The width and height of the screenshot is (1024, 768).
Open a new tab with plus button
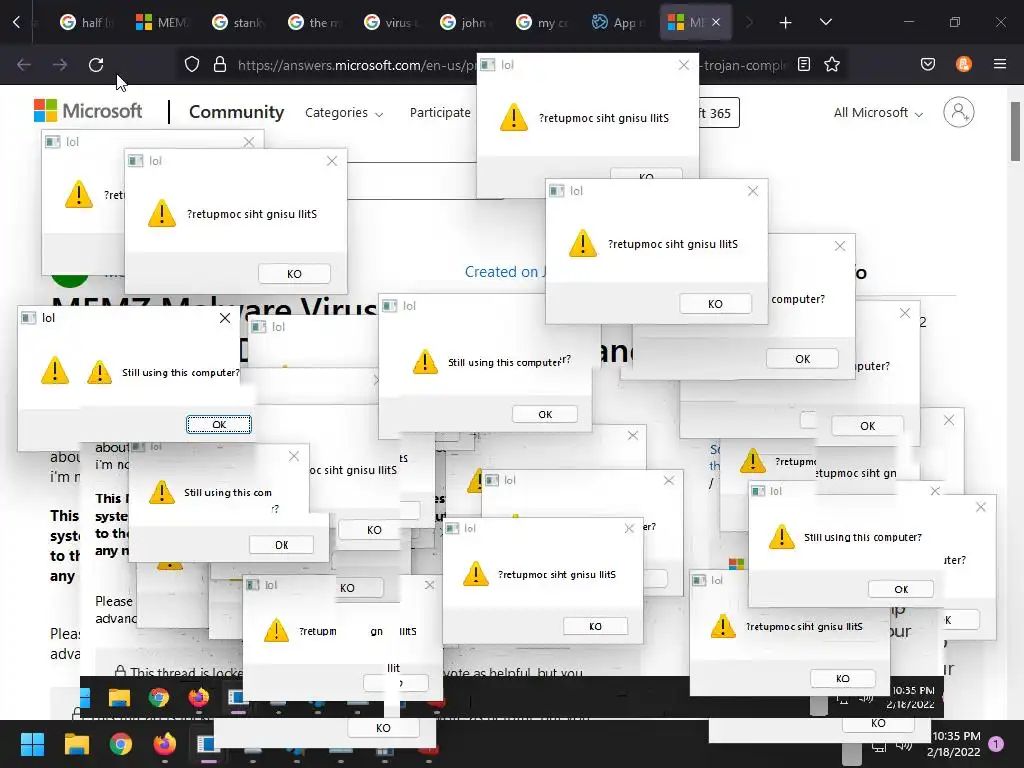[786, 23]
